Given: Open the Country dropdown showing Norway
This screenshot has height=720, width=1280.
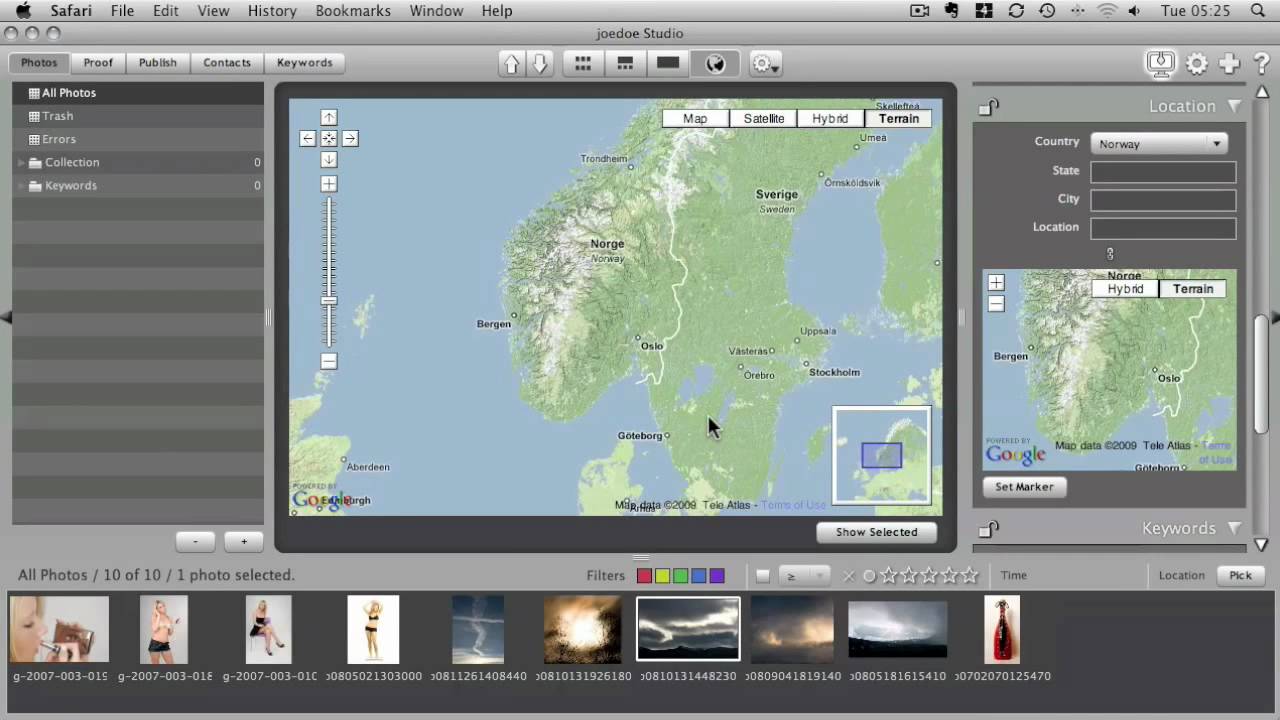Looking at the screenshot, I should tap(1160, 144).
